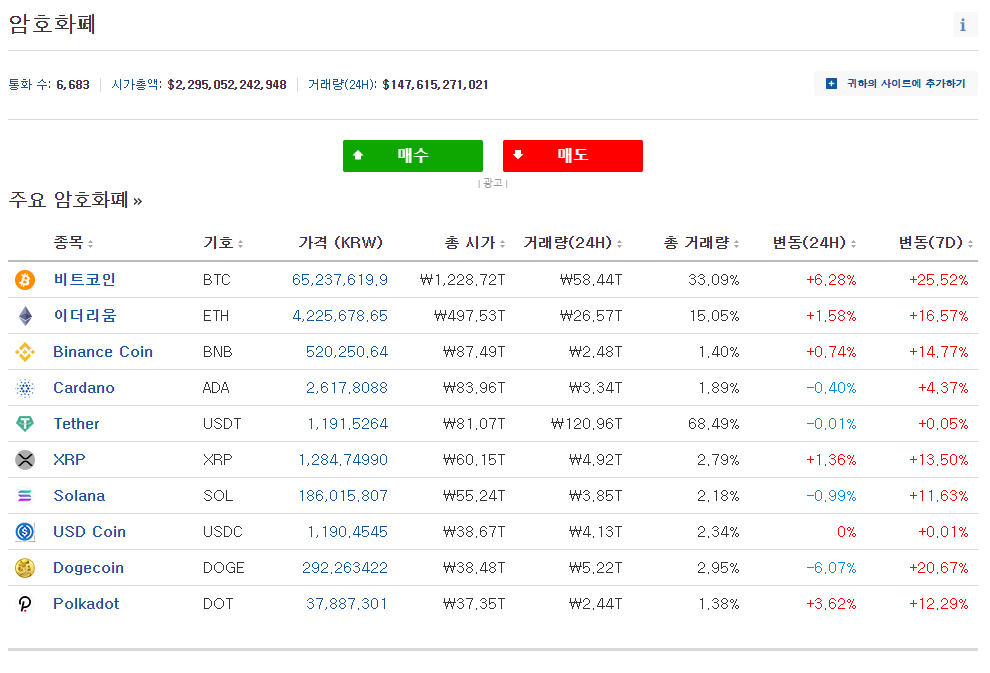Open the 이더리움 link
The width and height of the screenshot is (990, 673).
(85, 316)
